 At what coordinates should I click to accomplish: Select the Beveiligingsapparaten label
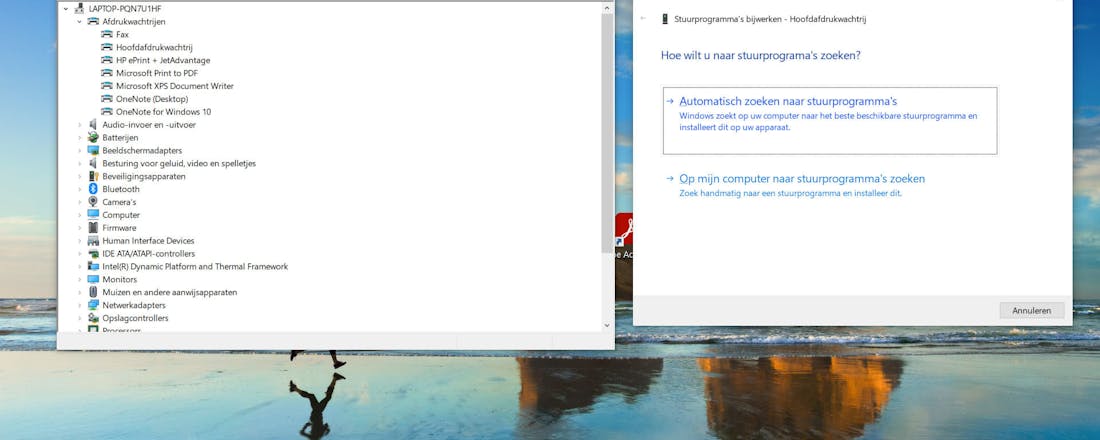pos(144,176)
